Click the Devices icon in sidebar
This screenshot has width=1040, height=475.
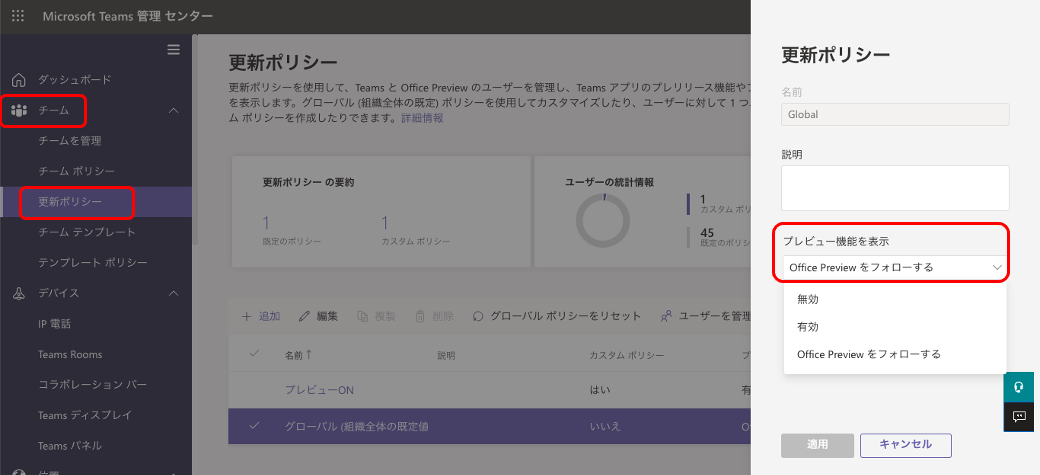(x=19, y=293)
